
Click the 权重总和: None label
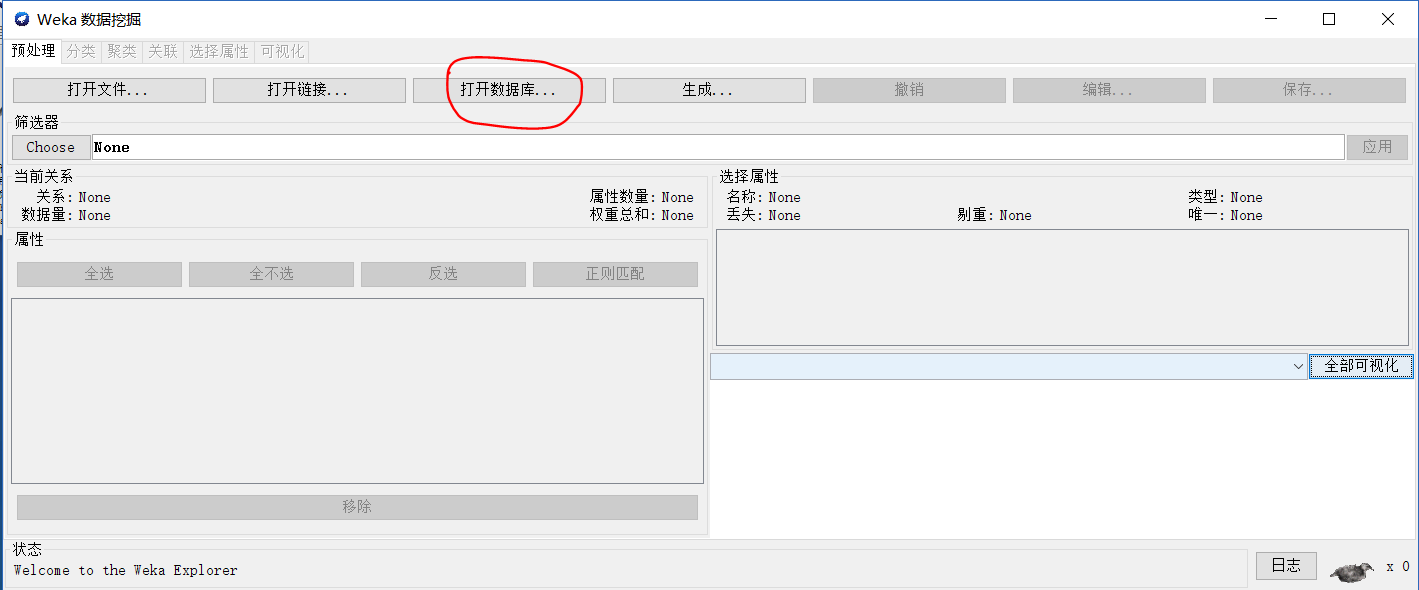tap(642, 216)
